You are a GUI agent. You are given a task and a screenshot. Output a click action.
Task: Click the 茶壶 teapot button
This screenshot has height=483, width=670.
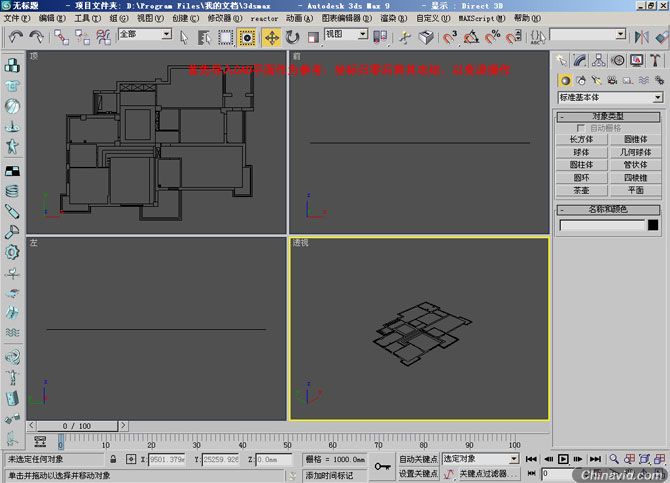(582, 190)
